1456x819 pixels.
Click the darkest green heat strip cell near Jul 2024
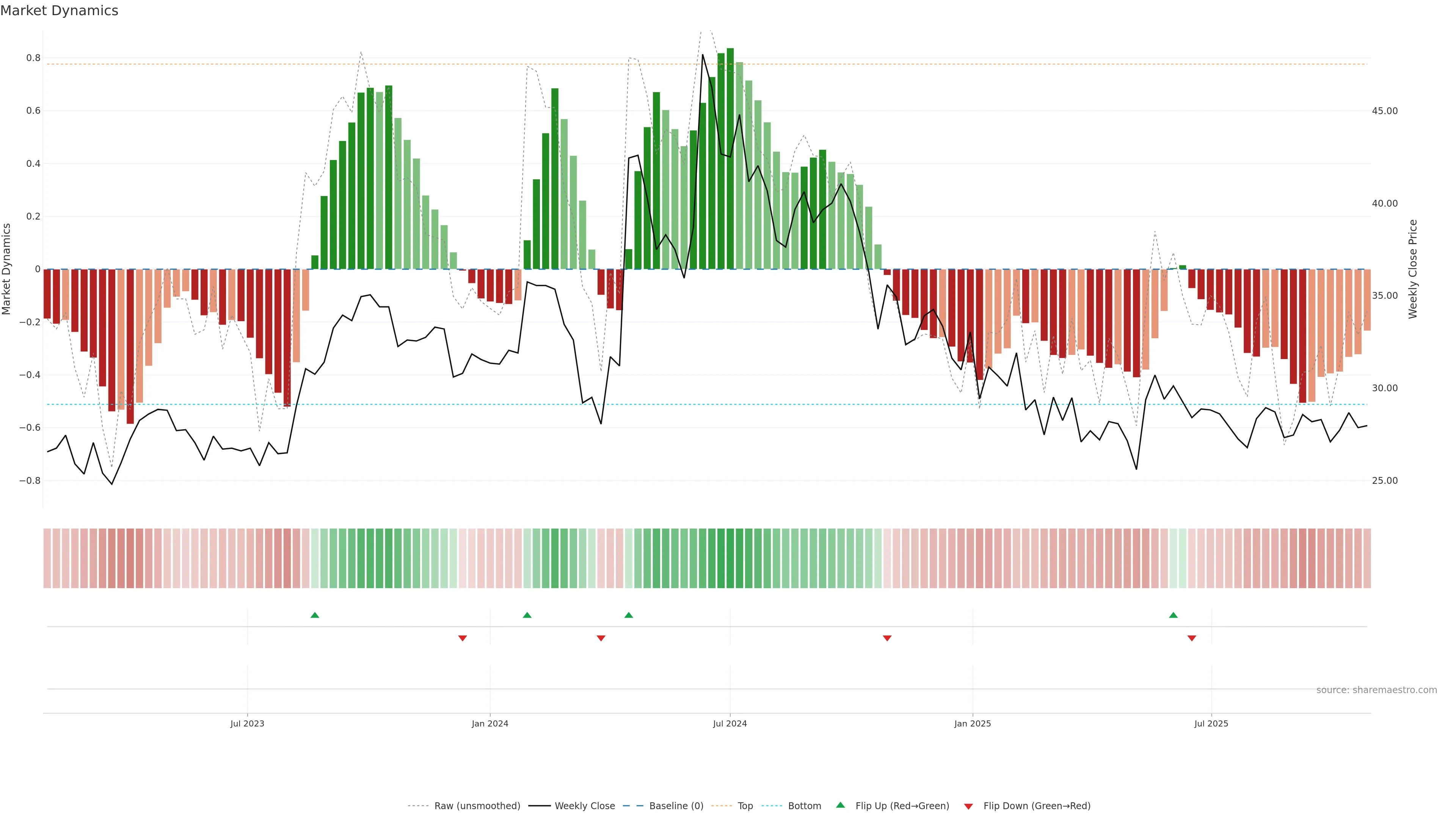(730, 558)
